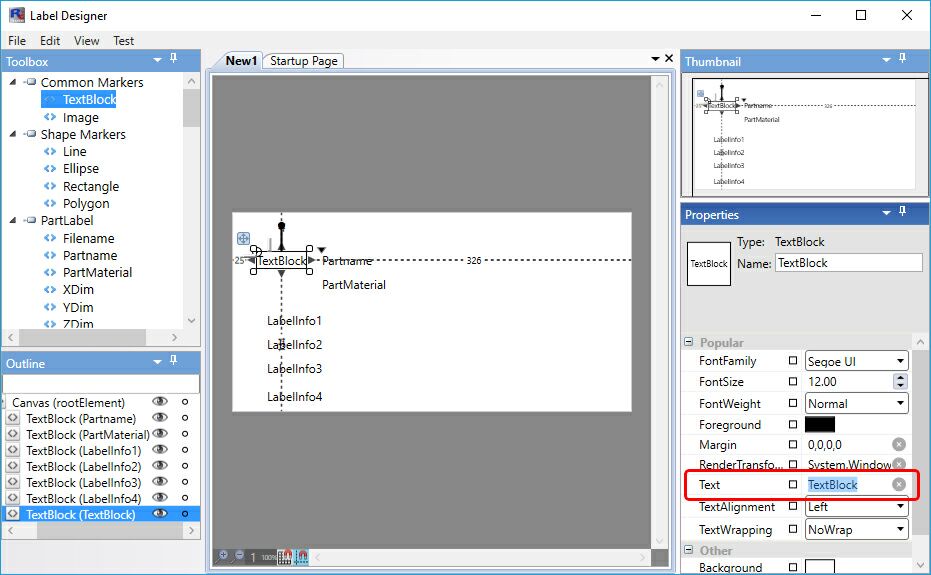The image size is (931, 575).
Task: Open the Edit menu
Action: tap(50, 40)
